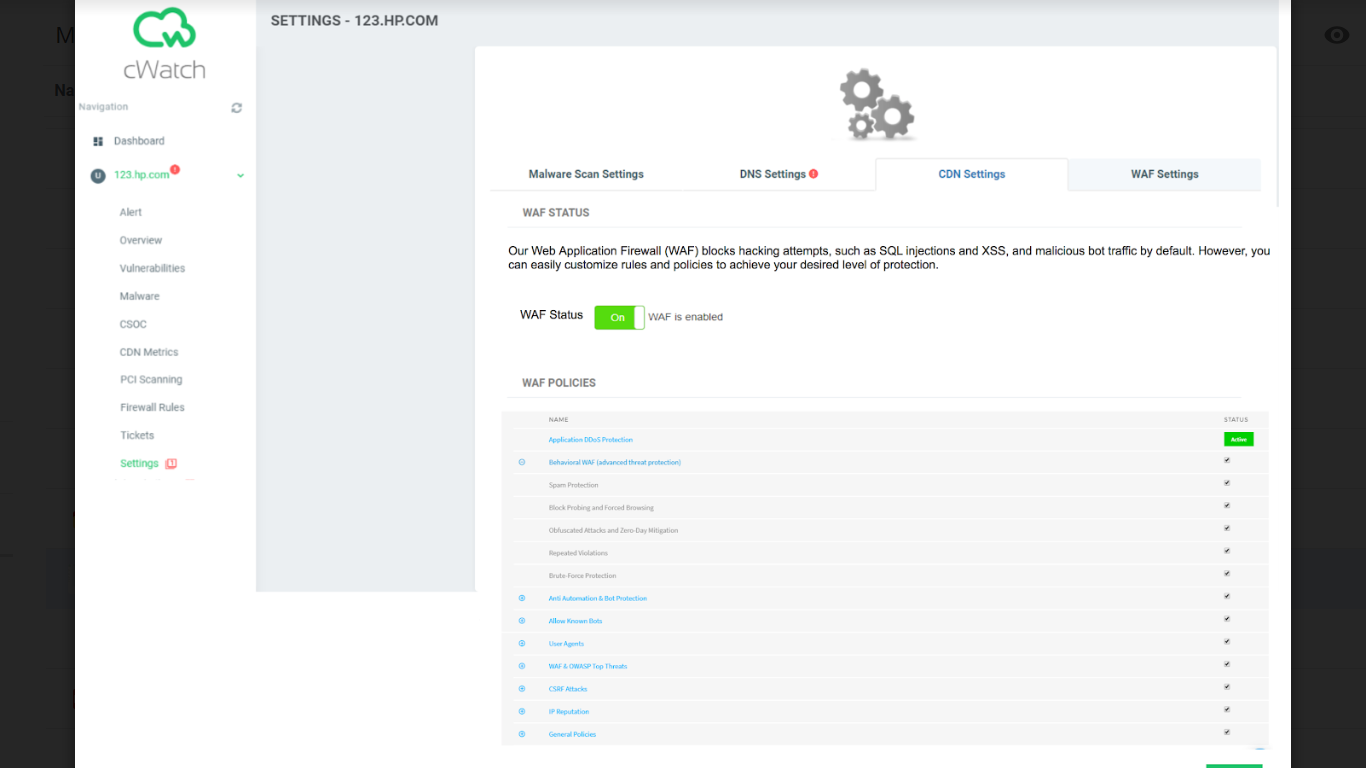The image size is (1366, 768).
Task: Click the red warning icon on DNS Settings
Action: pos(813,174)
